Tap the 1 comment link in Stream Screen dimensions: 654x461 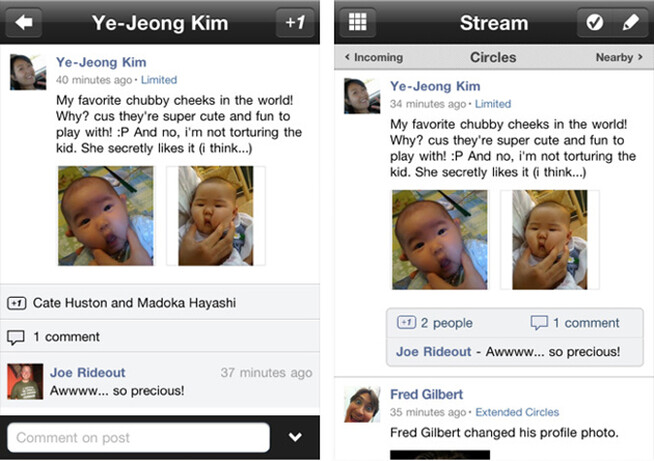(586, 323)
